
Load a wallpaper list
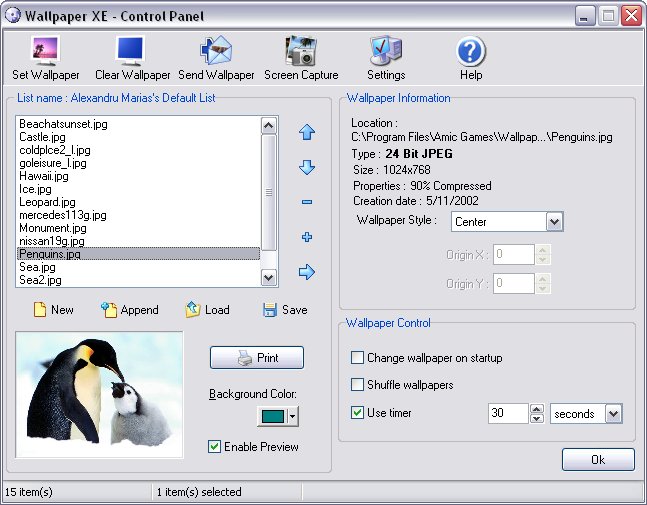[208, 309]
